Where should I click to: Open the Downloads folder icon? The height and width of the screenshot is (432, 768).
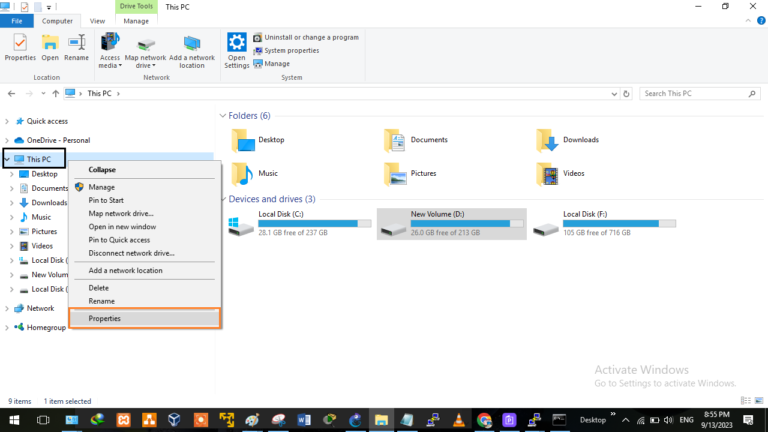[546, 140]
